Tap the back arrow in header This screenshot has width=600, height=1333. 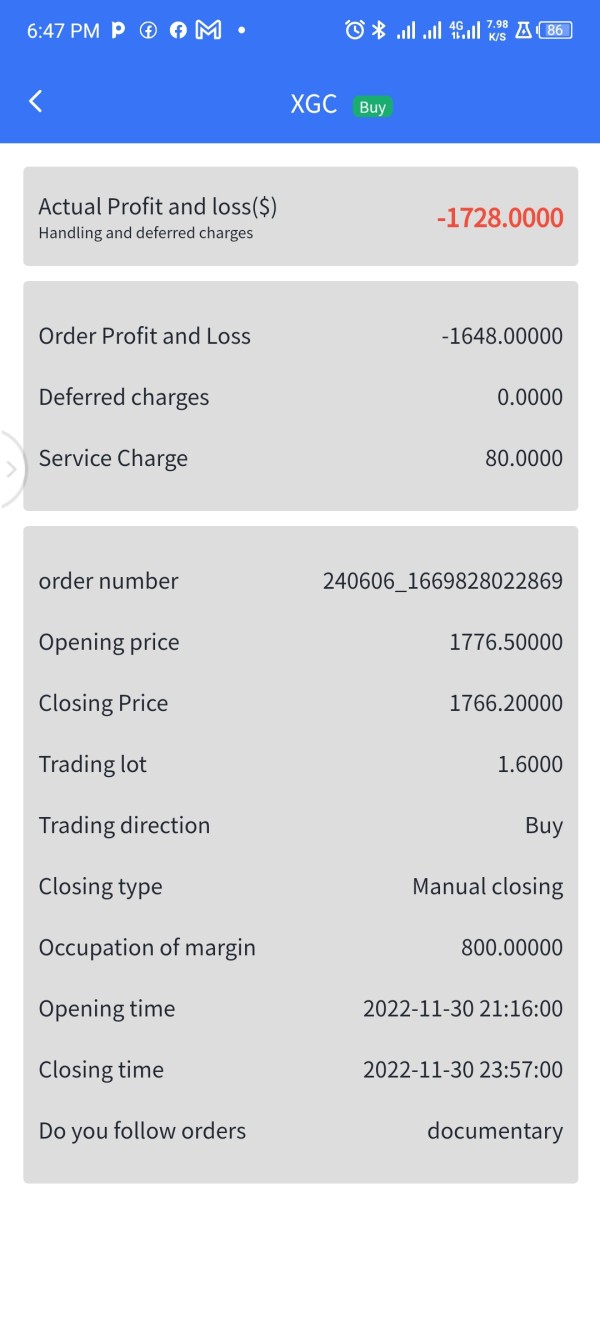pos(36,101)
